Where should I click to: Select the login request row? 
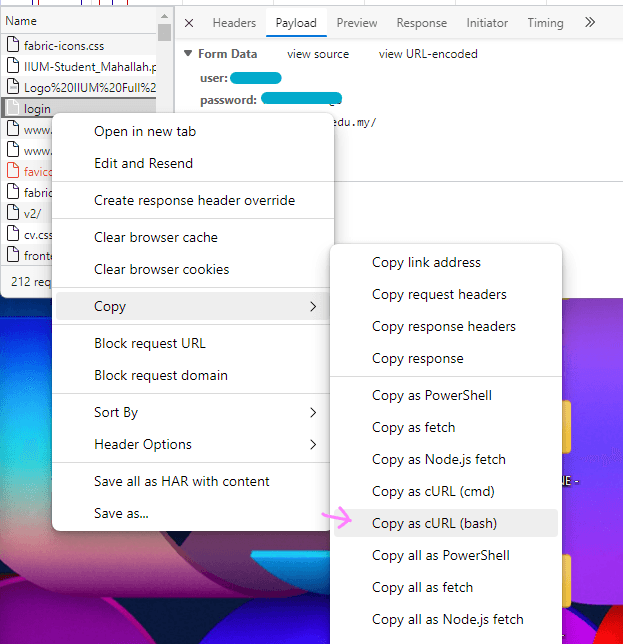tap(79, 108)
